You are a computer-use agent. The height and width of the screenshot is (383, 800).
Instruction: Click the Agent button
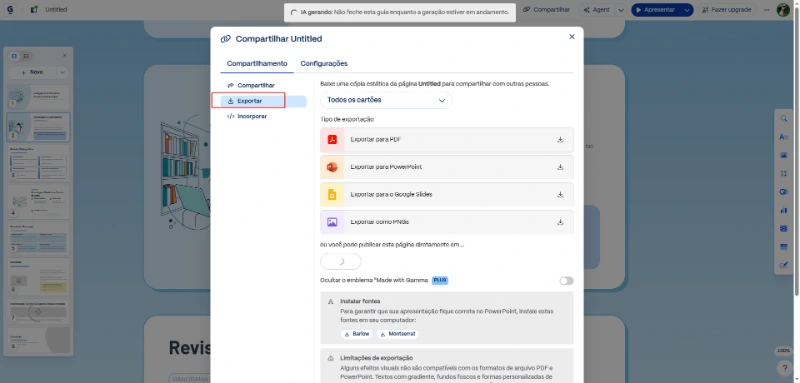[x=596, y=10]
